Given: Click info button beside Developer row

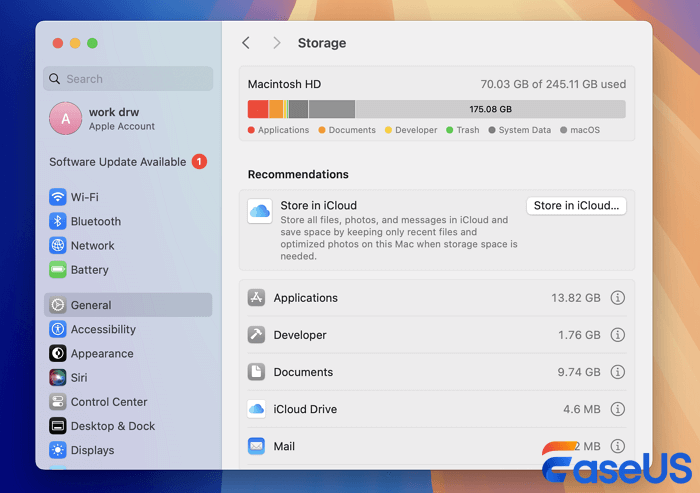Looking at the screenshot, I should click(617, 335).
